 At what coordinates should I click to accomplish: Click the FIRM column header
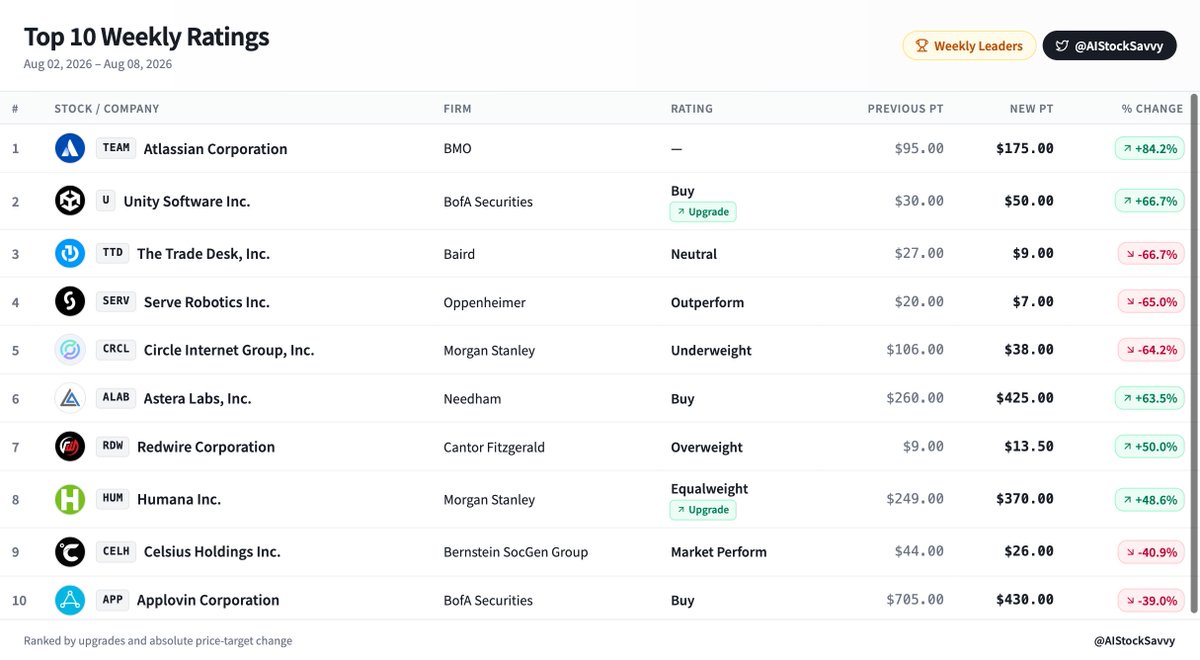(457, 109)
